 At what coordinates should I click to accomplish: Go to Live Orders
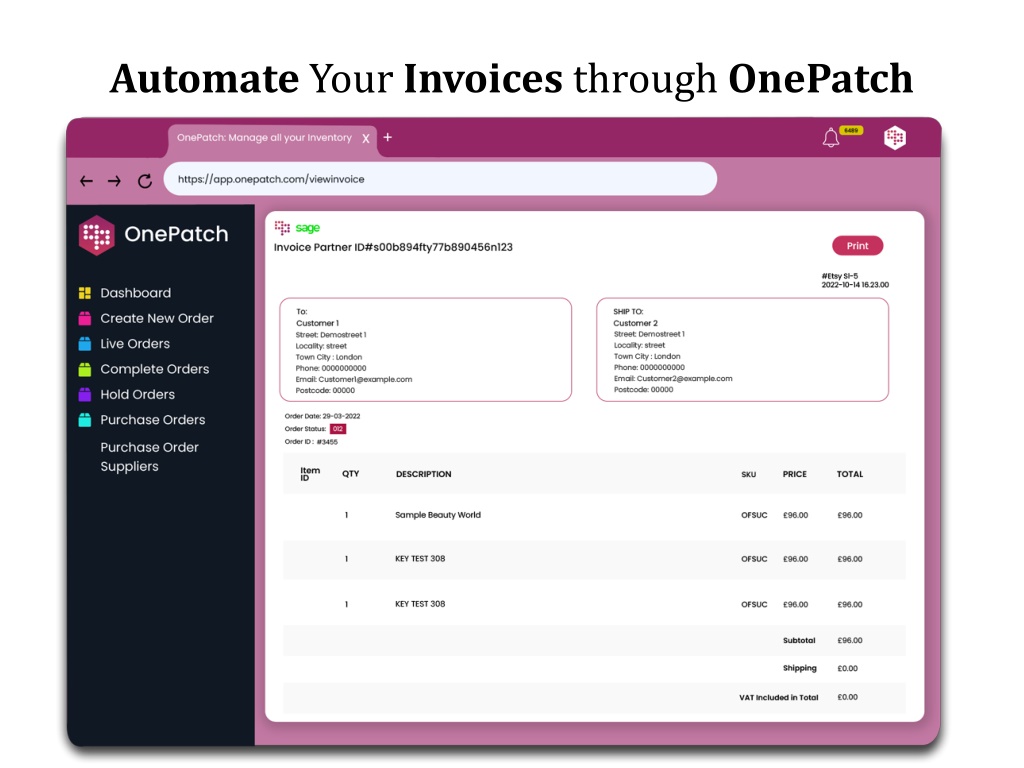[135, 344]
